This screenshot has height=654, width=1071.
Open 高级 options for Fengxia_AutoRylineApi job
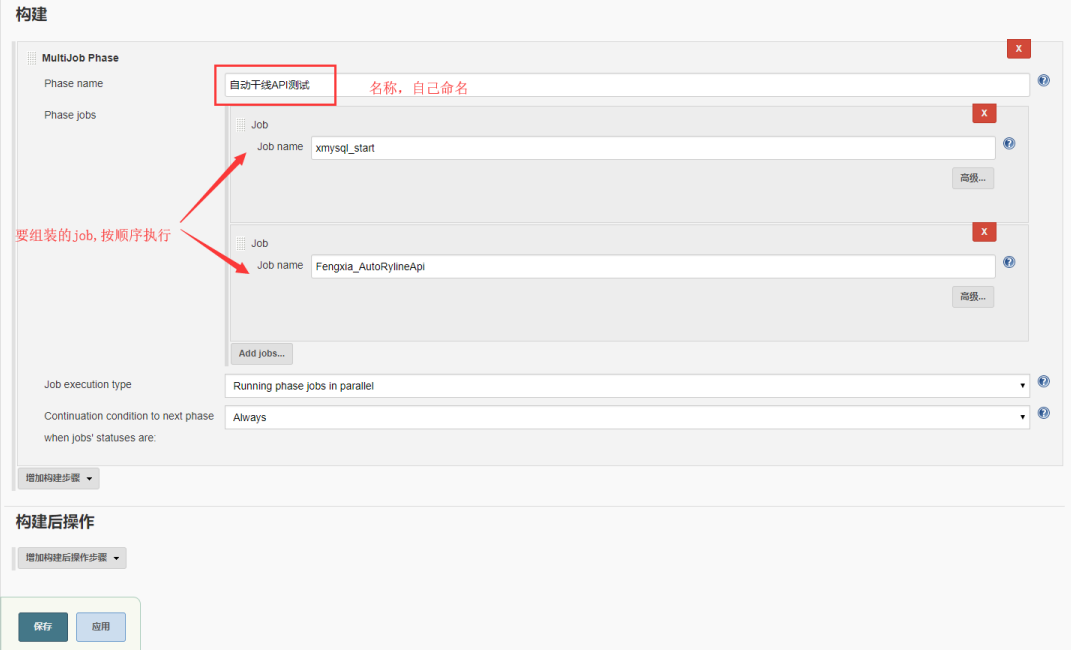[973, 297]
